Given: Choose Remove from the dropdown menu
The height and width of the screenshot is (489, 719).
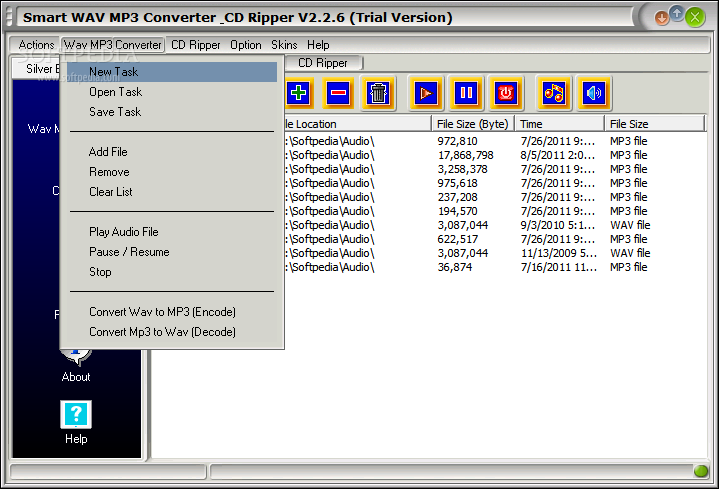Looking at the screenshot, I should [172, 172].
